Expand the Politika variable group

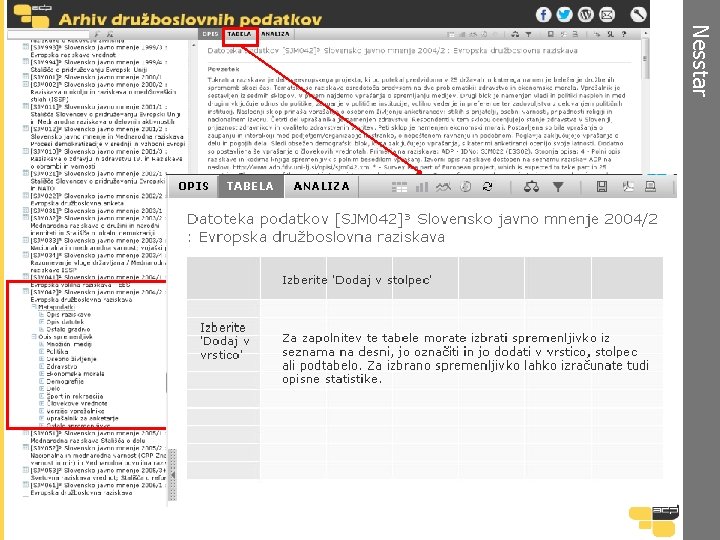pyautogui.click(x=41, y=351)
